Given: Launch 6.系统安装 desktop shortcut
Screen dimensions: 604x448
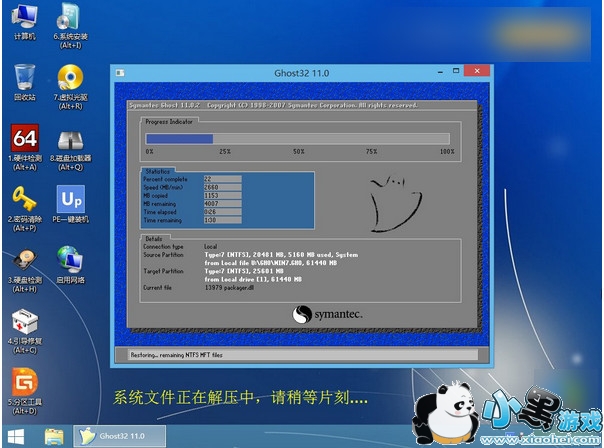Looking at the screenshot, I should 70,18.
